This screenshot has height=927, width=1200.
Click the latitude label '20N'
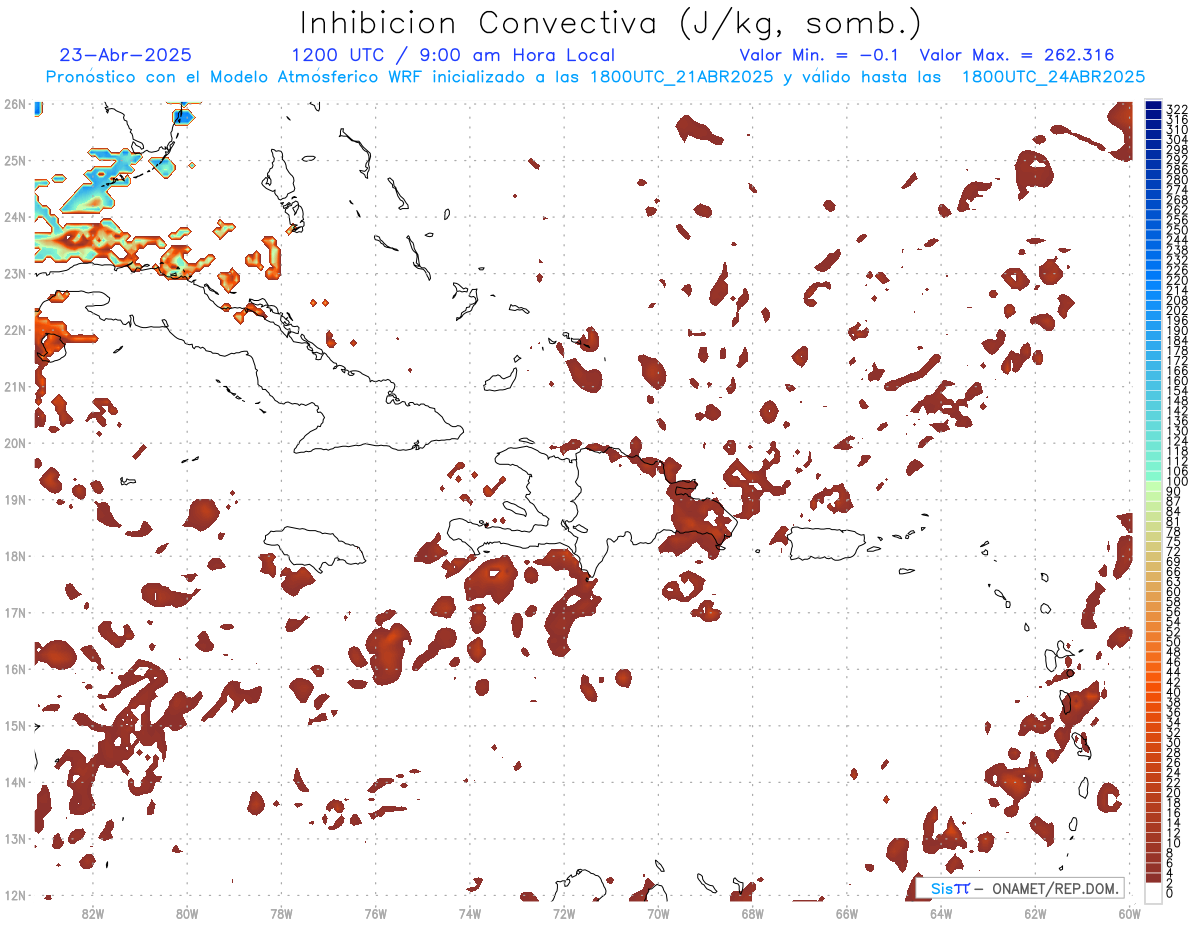tap(14, 443)
